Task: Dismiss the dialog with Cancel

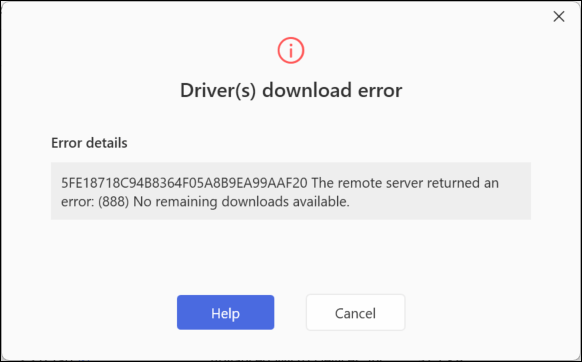Action: click(x=355, y=312)
